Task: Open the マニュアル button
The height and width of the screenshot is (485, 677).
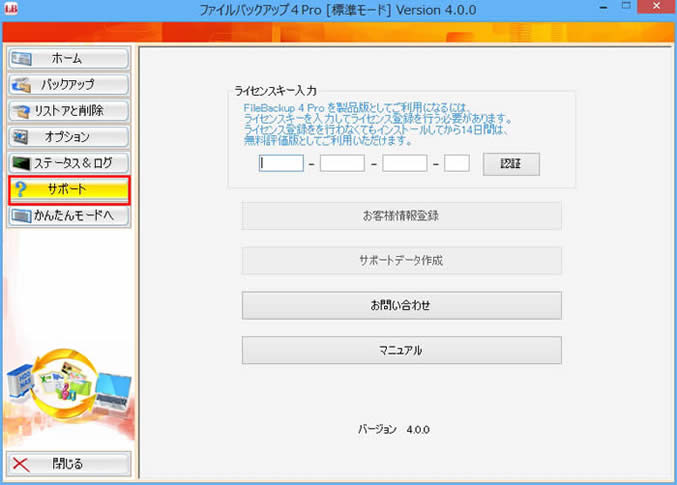Action: 402,350
